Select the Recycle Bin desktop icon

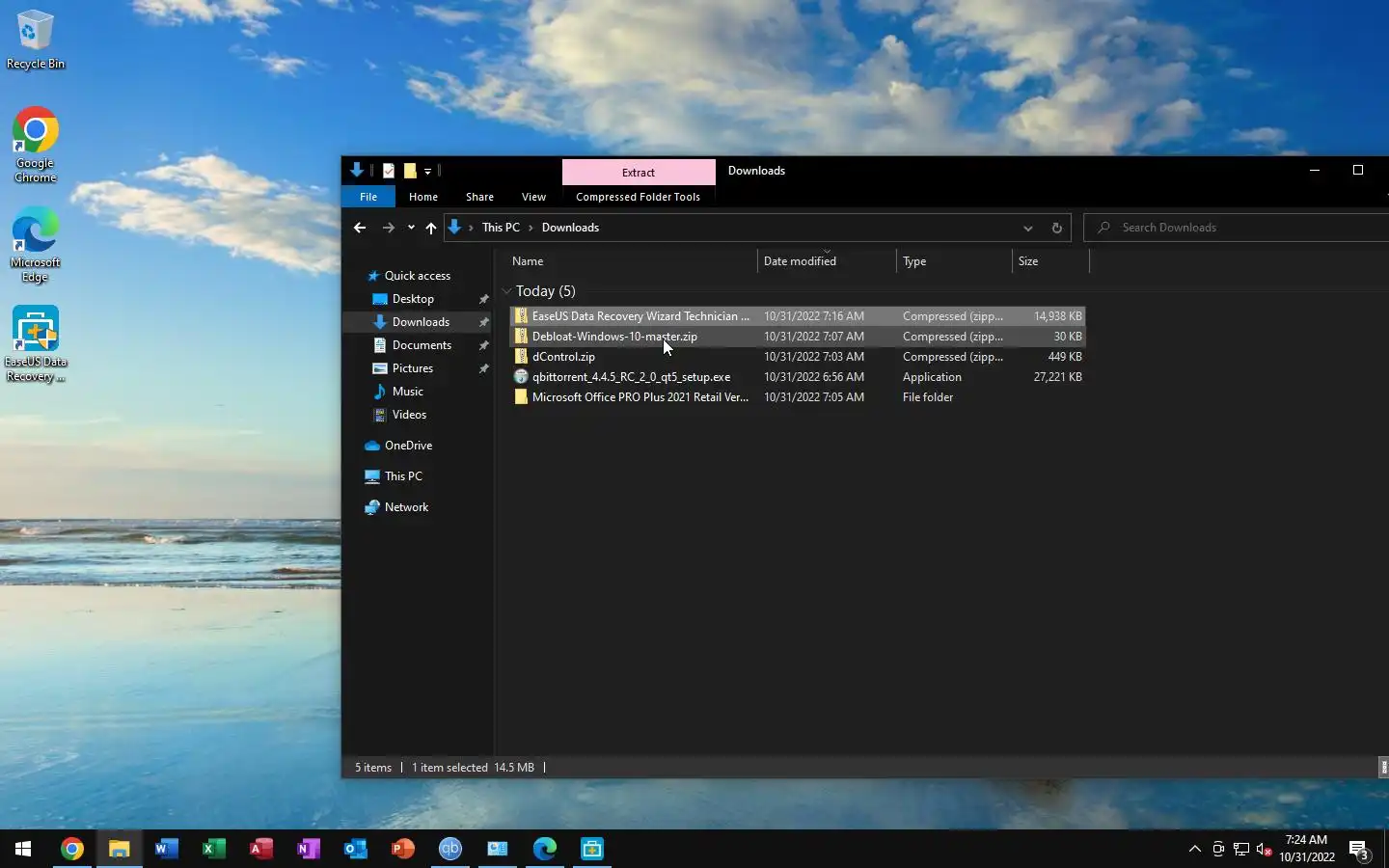point(36,41)
